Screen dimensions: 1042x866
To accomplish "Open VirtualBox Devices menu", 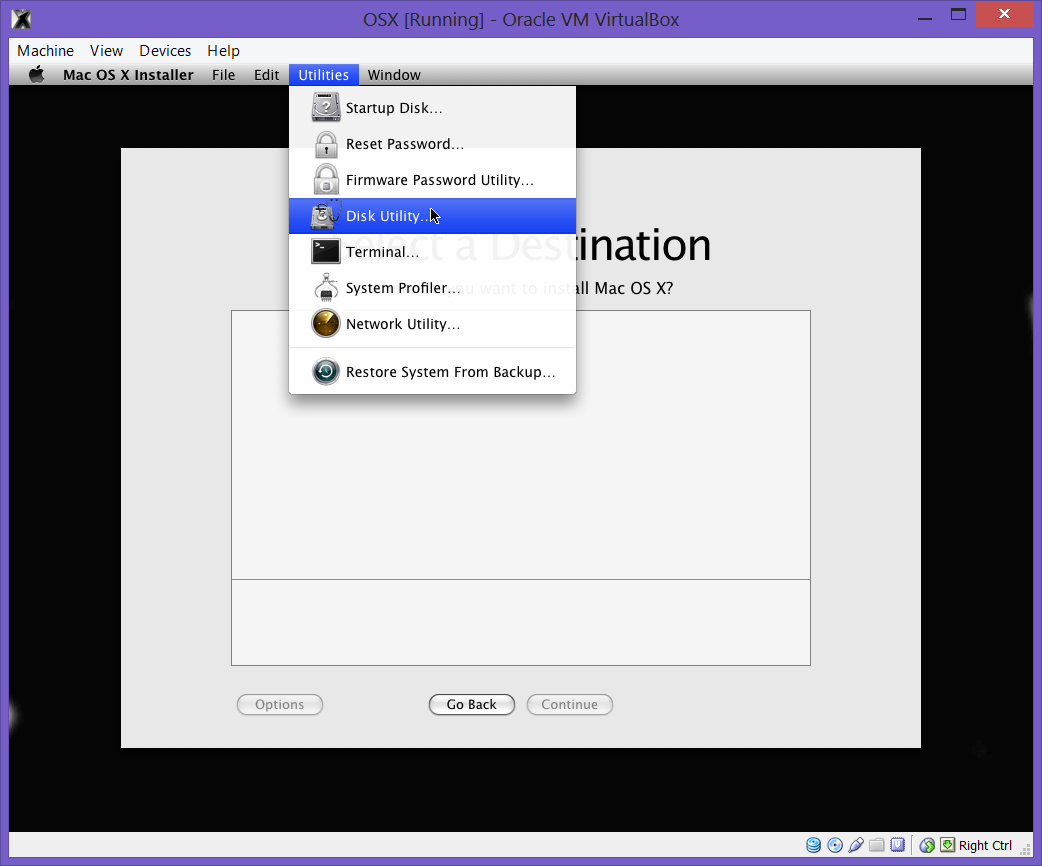I will tap(165, 51).
